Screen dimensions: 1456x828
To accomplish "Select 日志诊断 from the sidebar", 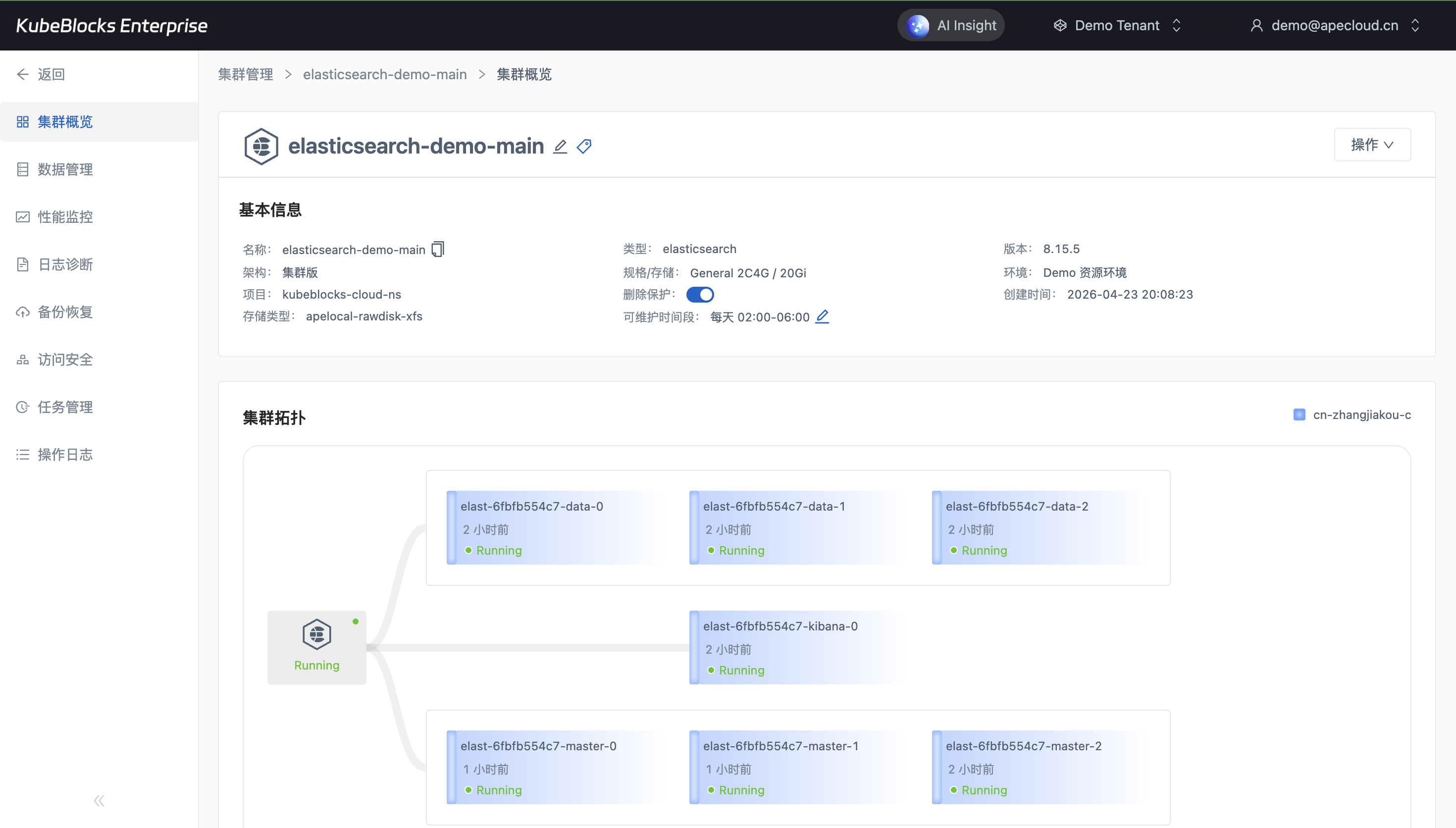I will 65,264.
